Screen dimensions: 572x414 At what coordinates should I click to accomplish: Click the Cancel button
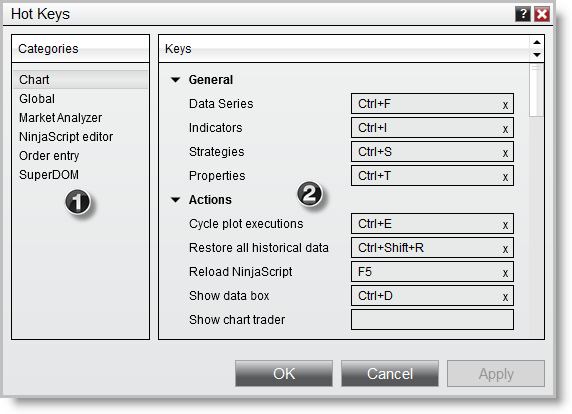(390, 374)
